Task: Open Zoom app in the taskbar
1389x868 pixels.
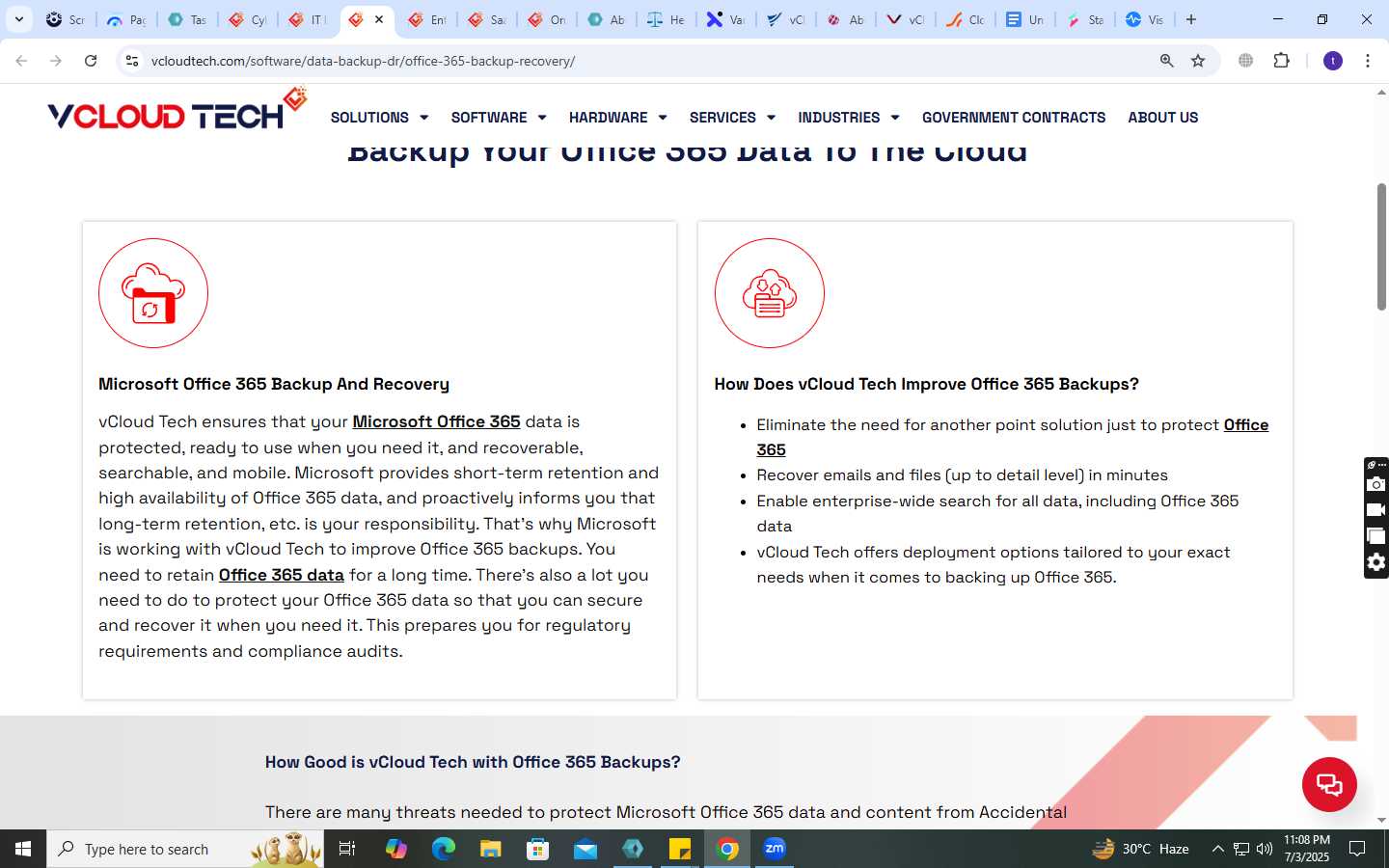Action: click(775, 849)
